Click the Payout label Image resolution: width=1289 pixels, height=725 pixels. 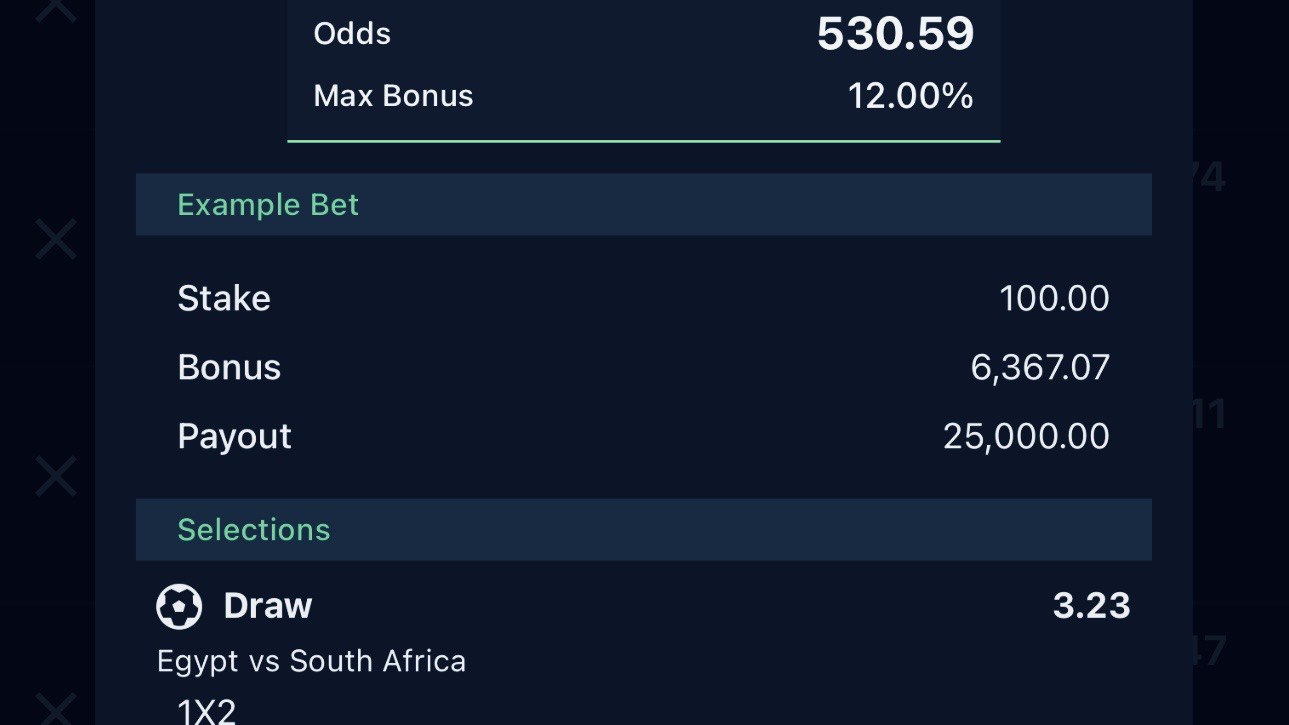[235, 437]
